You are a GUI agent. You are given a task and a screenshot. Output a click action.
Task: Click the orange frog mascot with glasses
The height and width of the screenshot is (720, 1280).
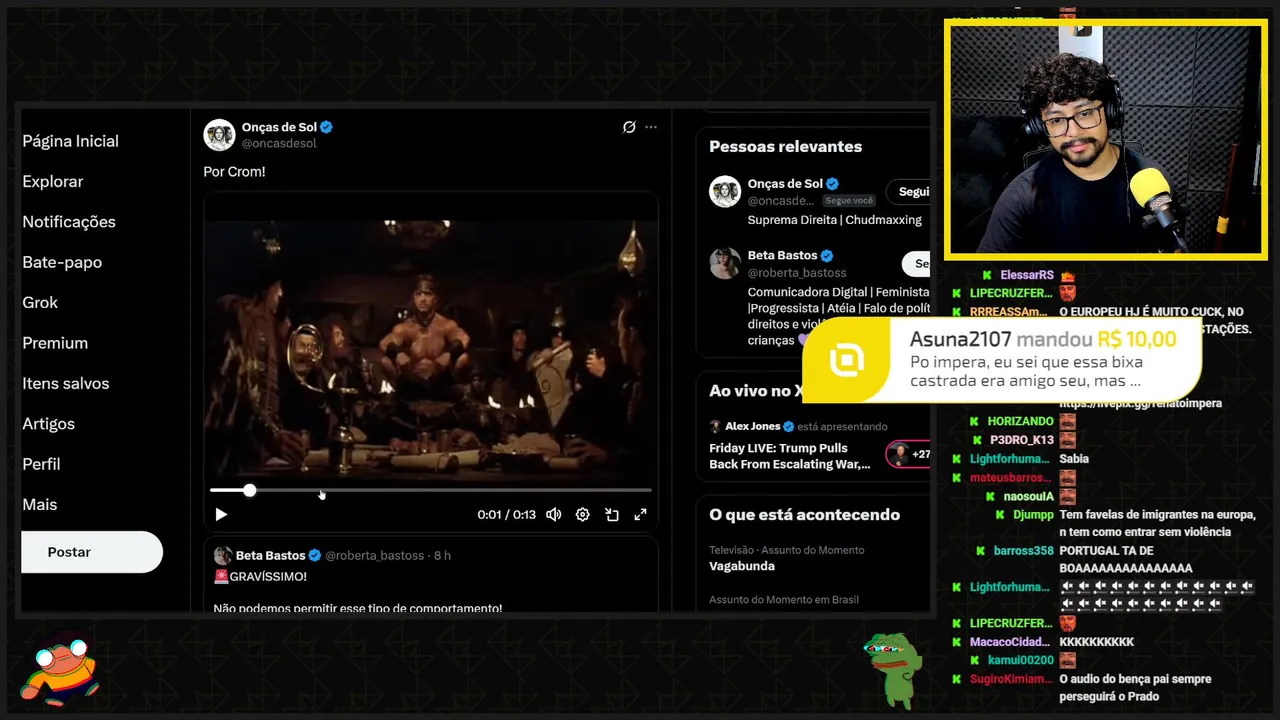(62, 669)
